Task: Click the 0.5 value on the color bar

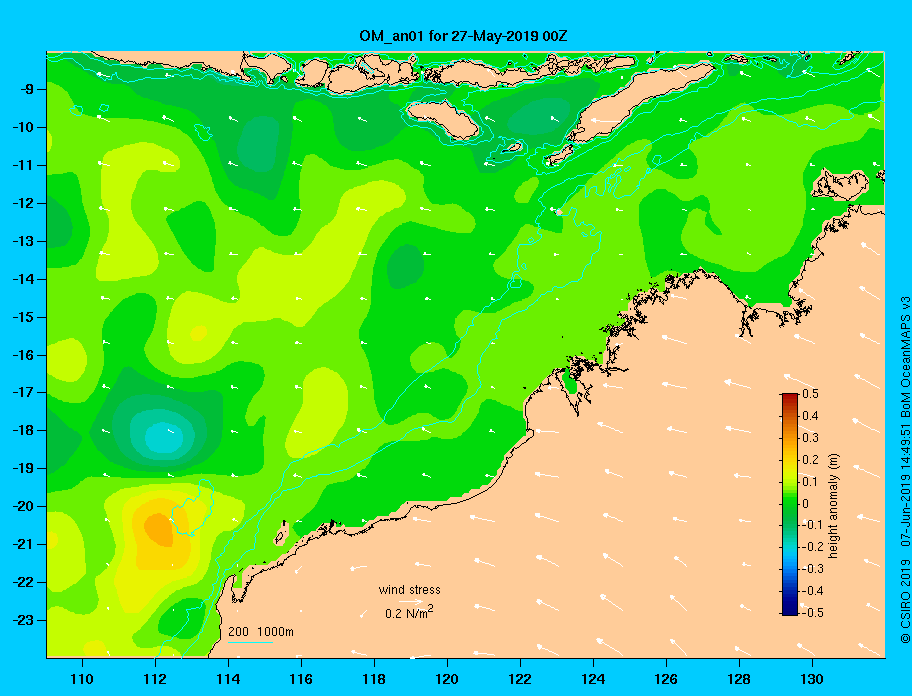Action: tap(810, 394)
